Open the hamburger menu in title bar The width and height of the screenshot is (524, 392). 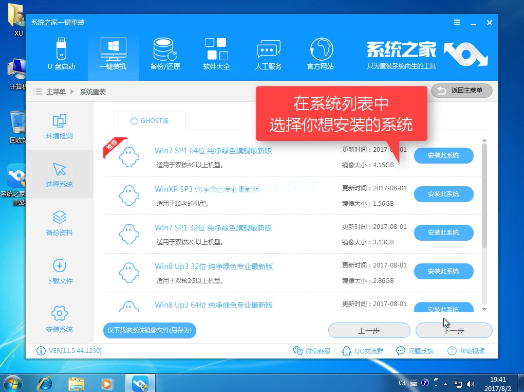(x=457, y=22)
